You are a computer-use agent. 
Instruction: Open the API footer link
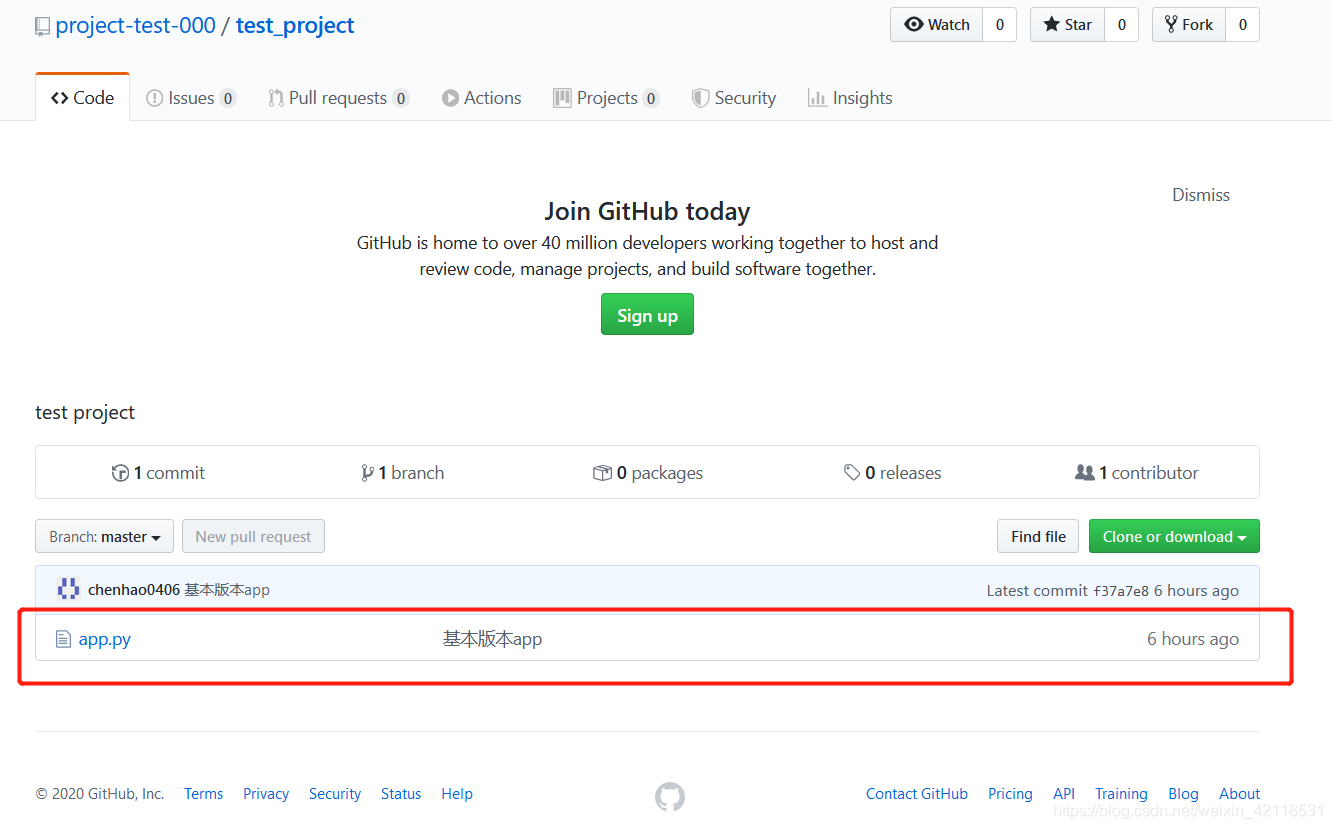pos(1064,794)
